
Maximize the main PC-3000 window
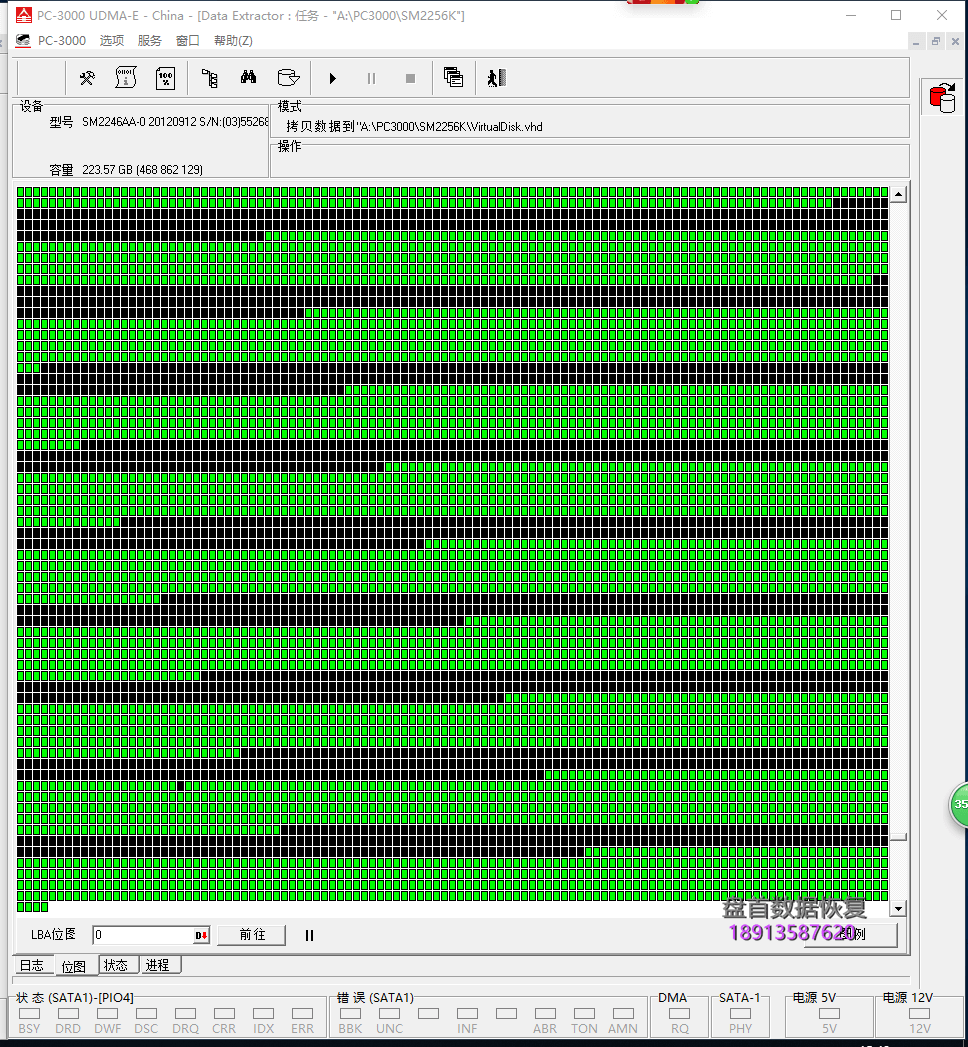pyautogui.click(x=896, y=15)
